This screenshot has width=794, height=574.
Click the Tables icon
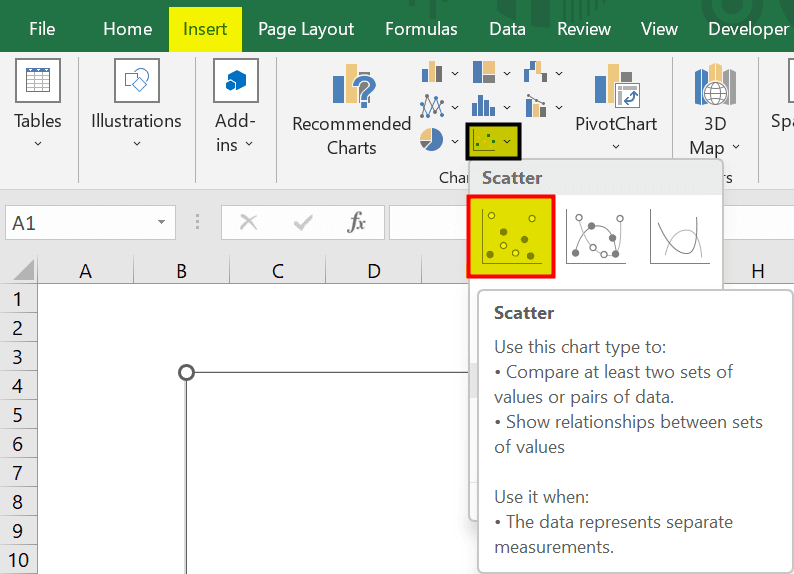(x=38, y=80)
